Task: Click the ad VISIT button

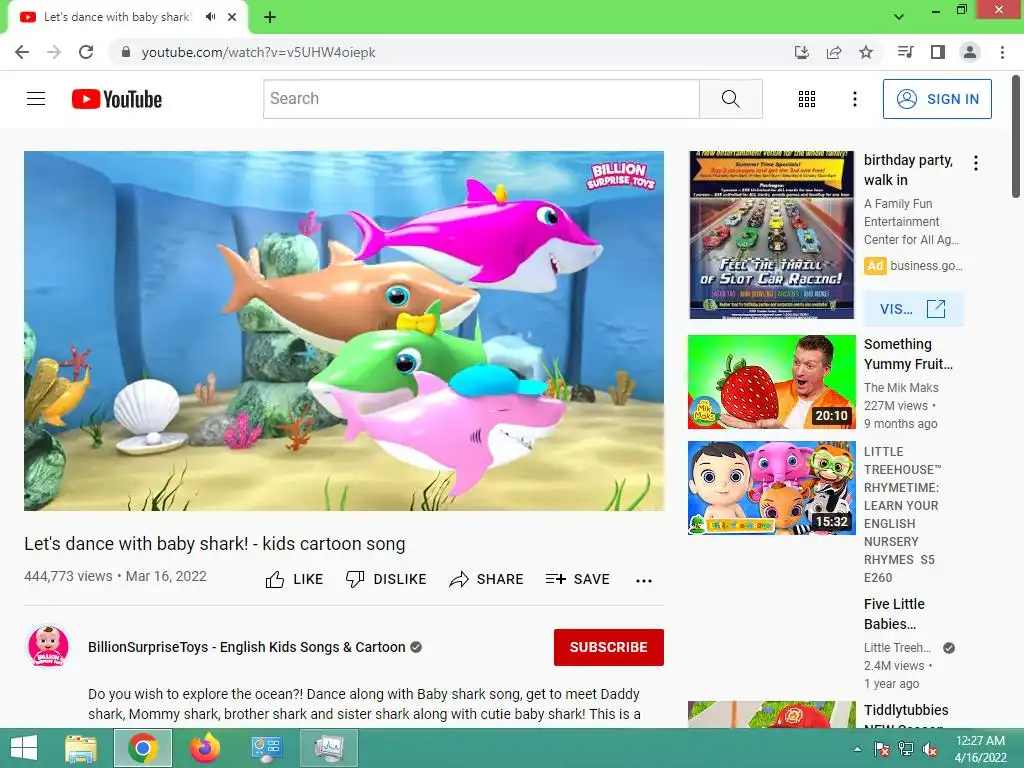Action: point(913,309)
